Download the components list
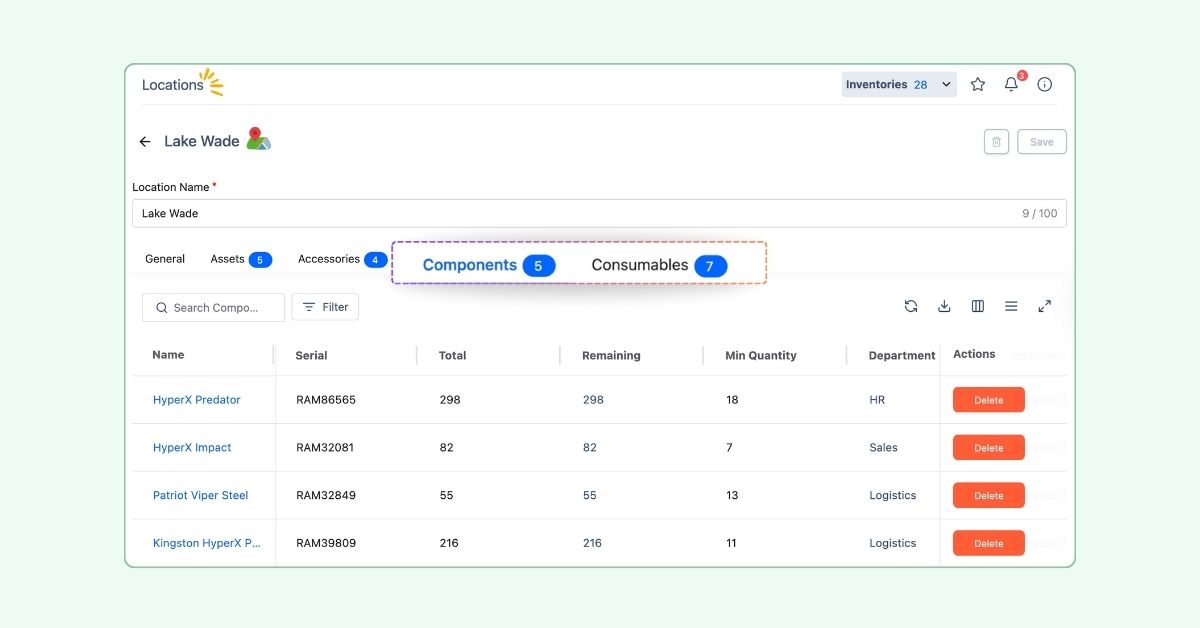Image resolution: width=1200 pixels, height=628 pixels. pos(944,307)
